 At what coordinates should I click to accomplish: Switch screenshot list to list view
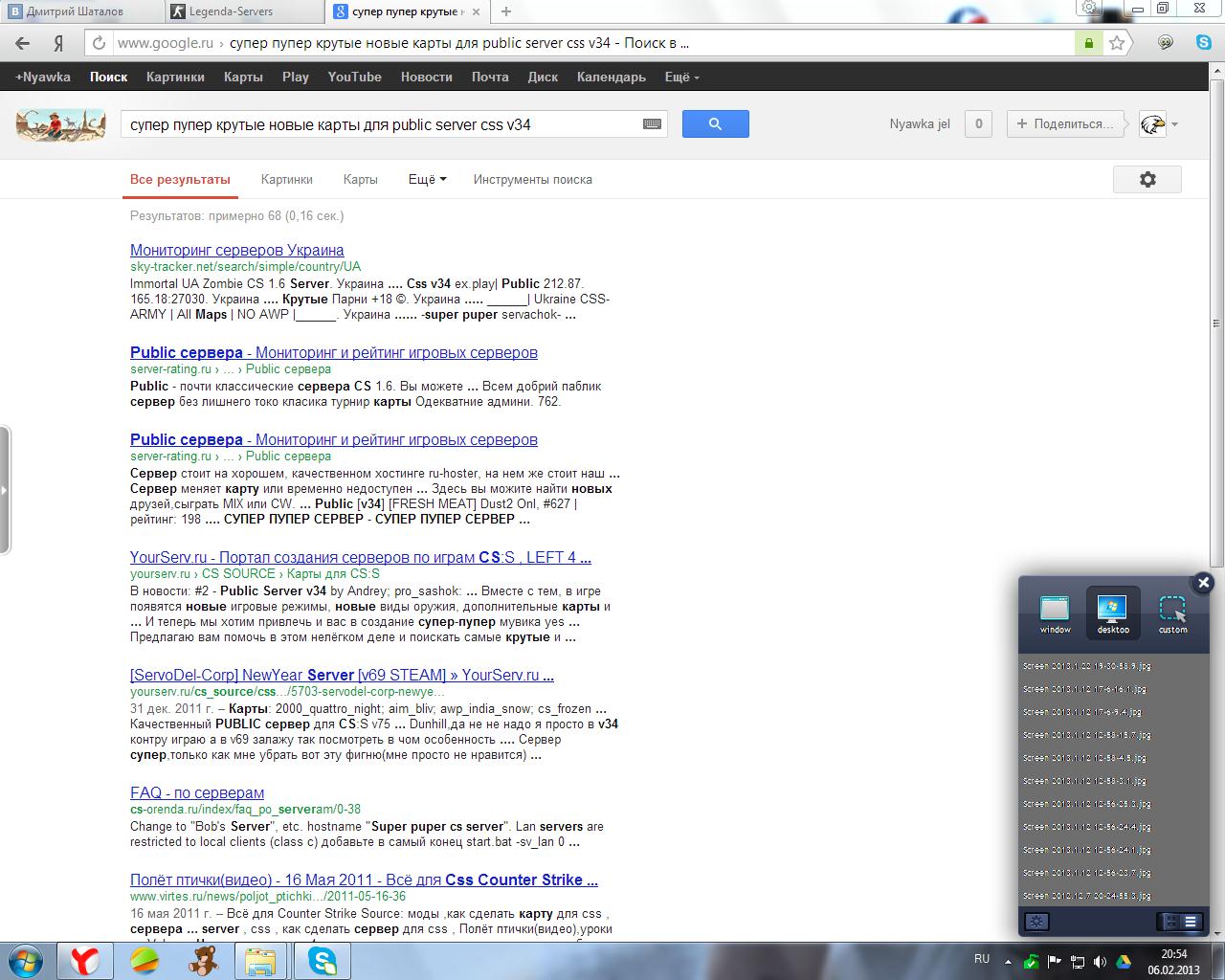tap(1191, 922)
